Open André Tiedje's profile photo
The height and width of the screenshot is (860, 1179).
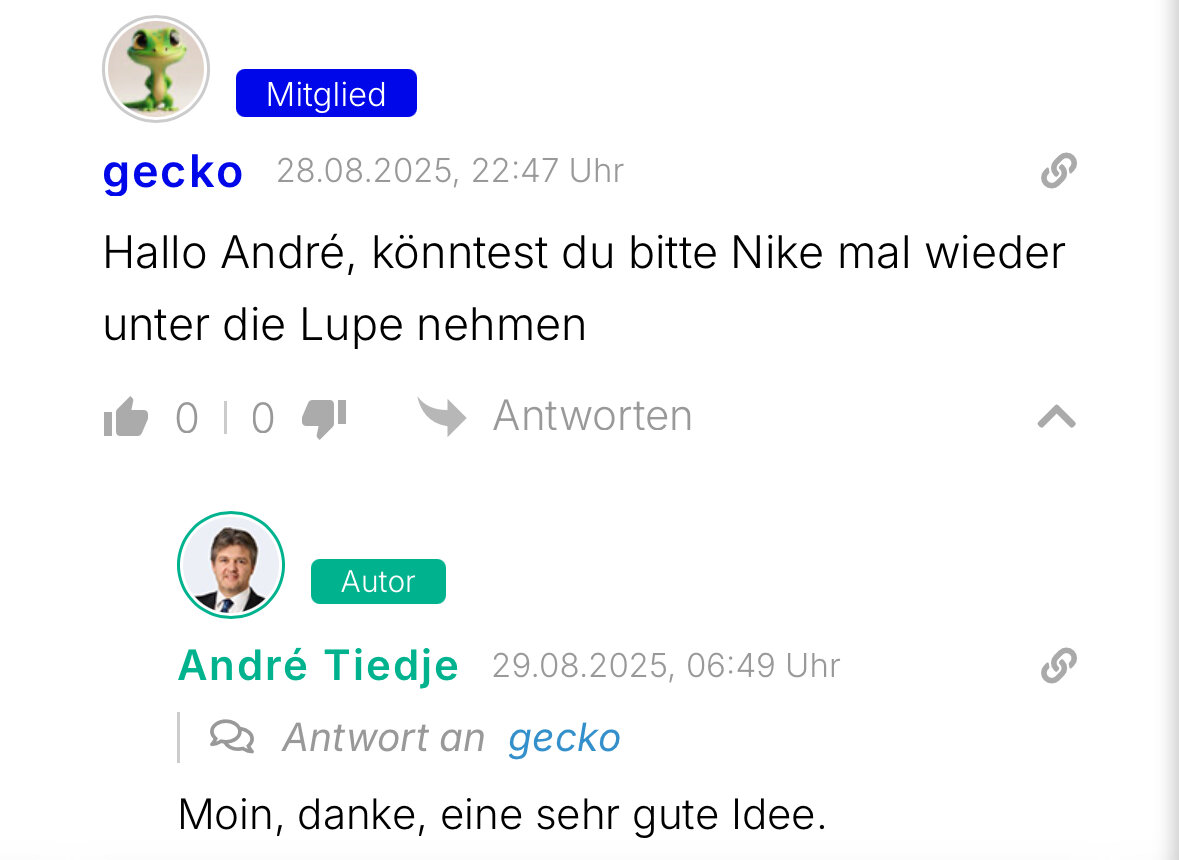pyautogui.click(x=231, y=564)
